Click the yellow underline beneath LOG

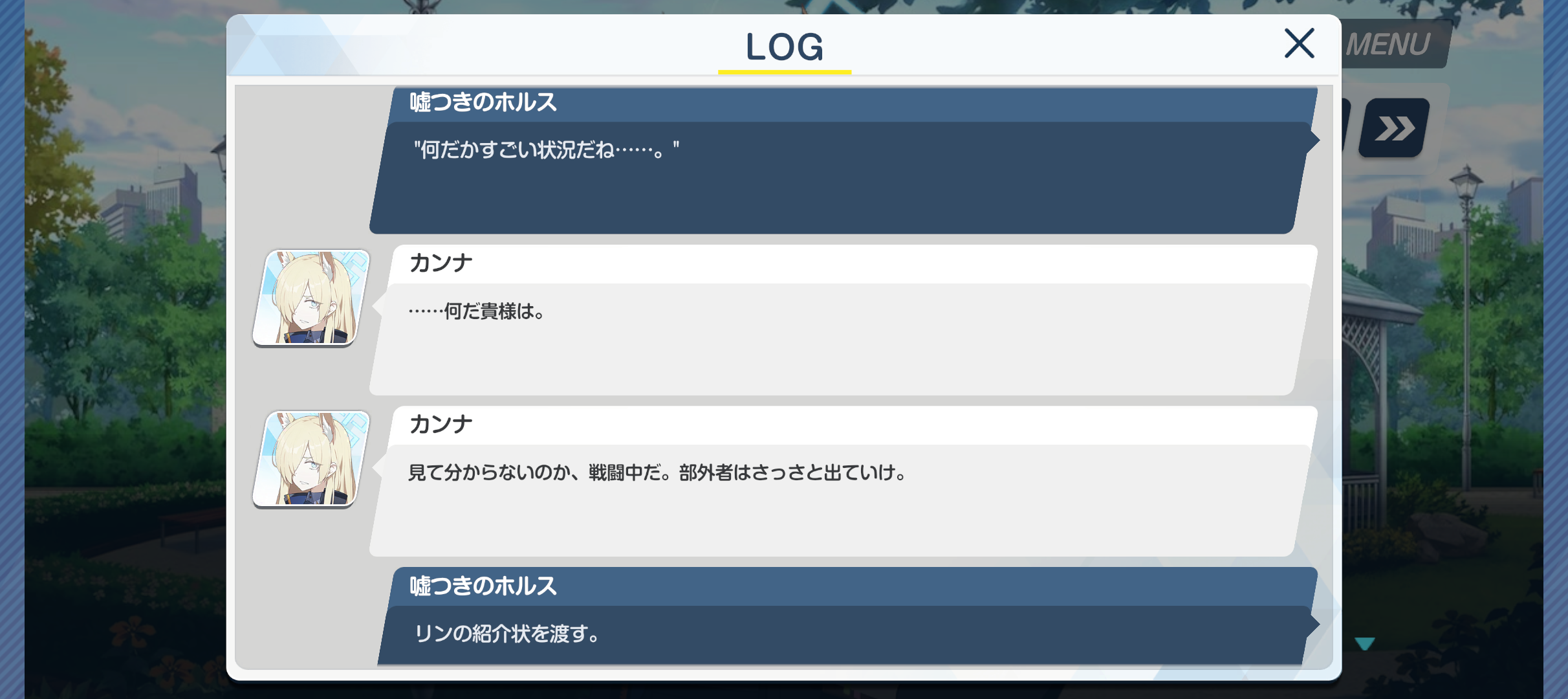(x=785, y=72)
